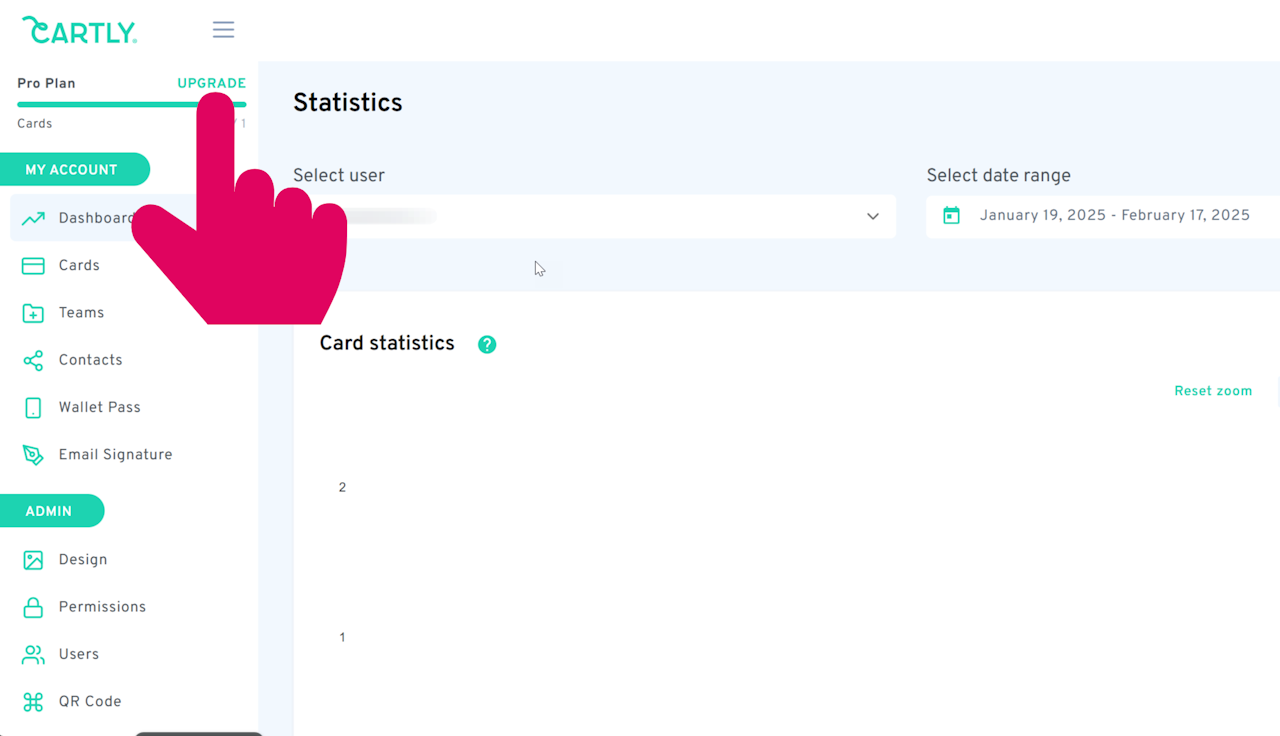Click the QR Code command icon
The height and width of the screenshot is (736, 1280).
pyautogui.click(x=33, y=702)
